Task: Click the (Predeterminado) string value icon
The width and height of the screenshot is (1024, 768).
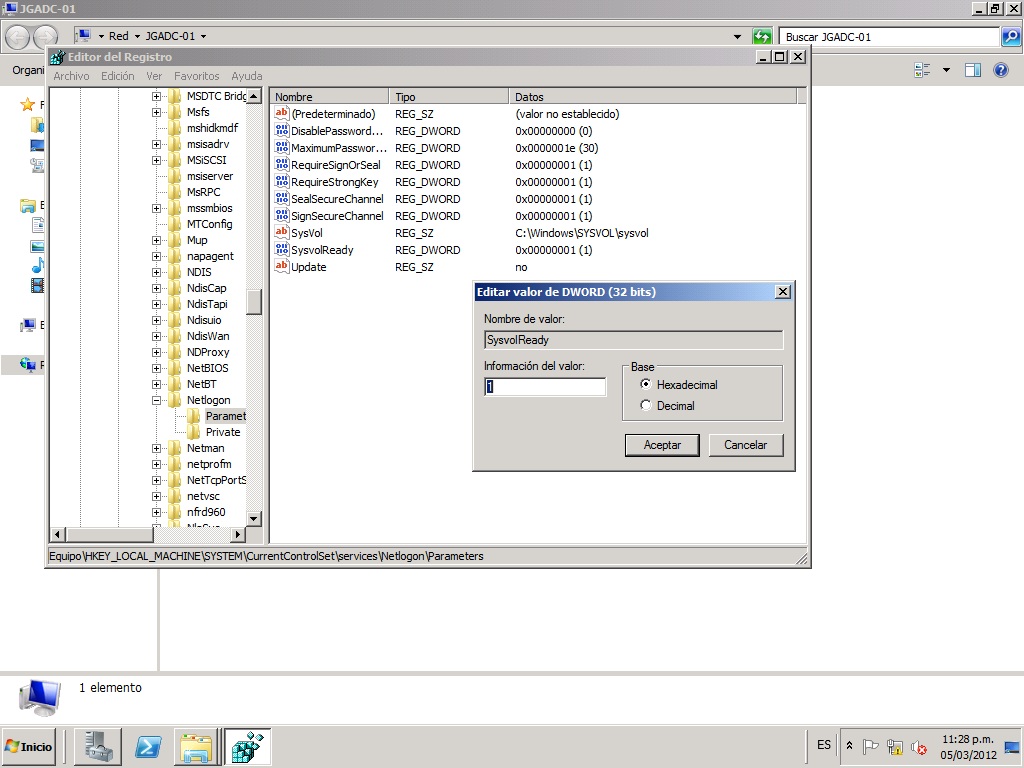Action: [281, 114]
